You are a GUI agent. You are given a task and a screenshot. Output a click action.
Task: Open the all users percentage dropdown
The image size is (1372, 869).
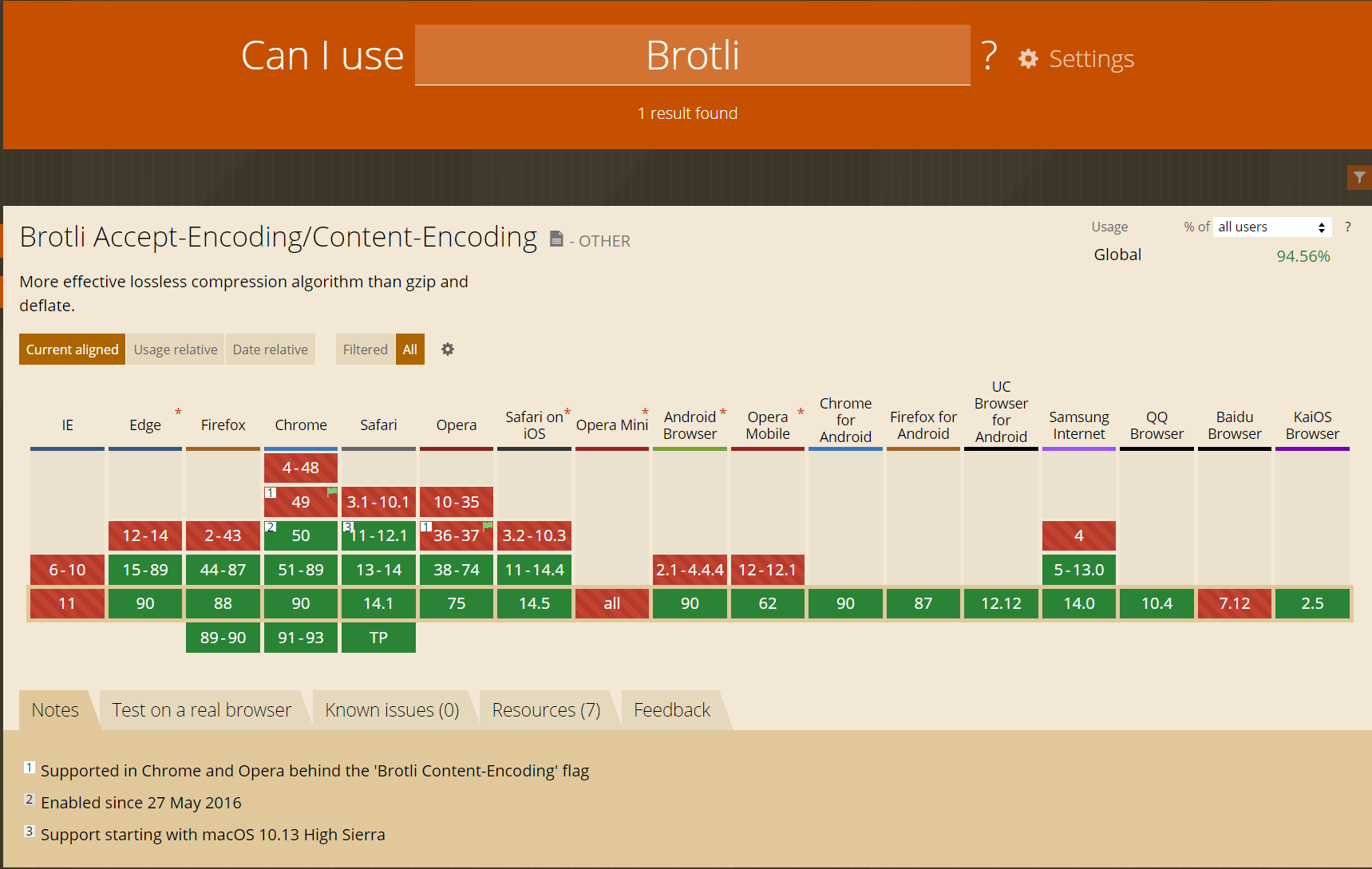point(1271,227)
